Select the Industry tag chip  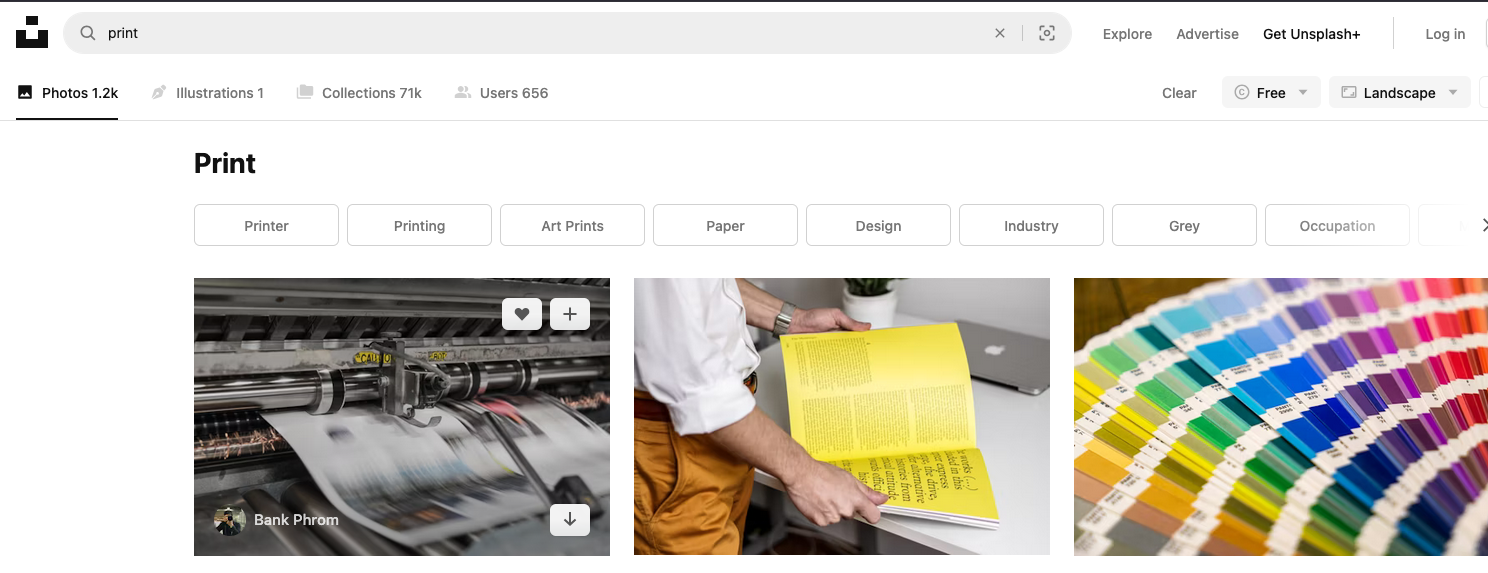pyautogui.click(x=1031, y=225)
